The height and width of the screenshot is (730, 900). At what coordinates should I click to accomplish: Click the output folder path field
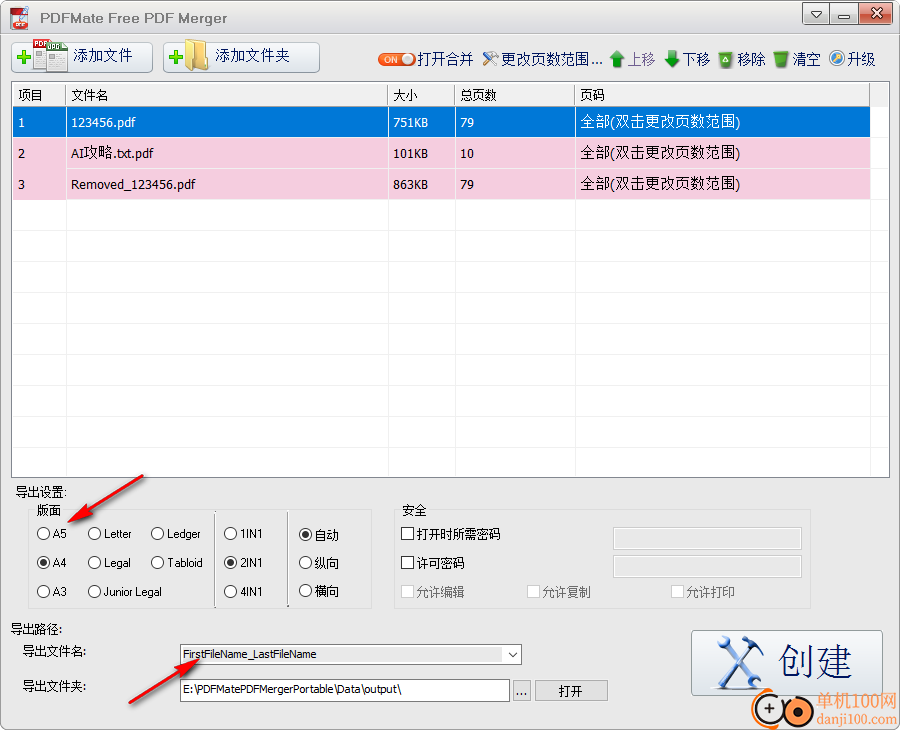[344, 690]
